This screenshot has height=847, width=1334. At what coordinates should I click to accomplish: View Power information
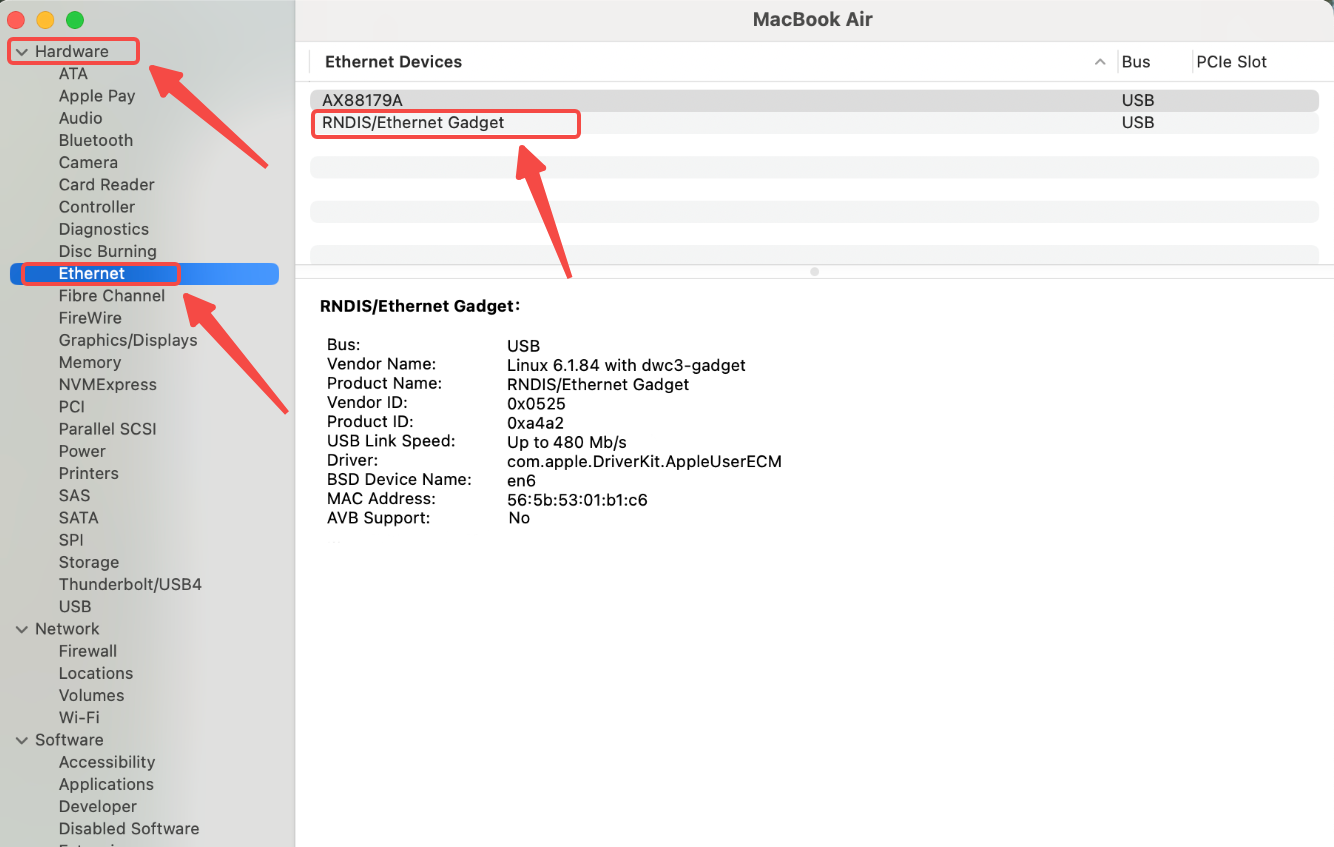coord(82,451)
